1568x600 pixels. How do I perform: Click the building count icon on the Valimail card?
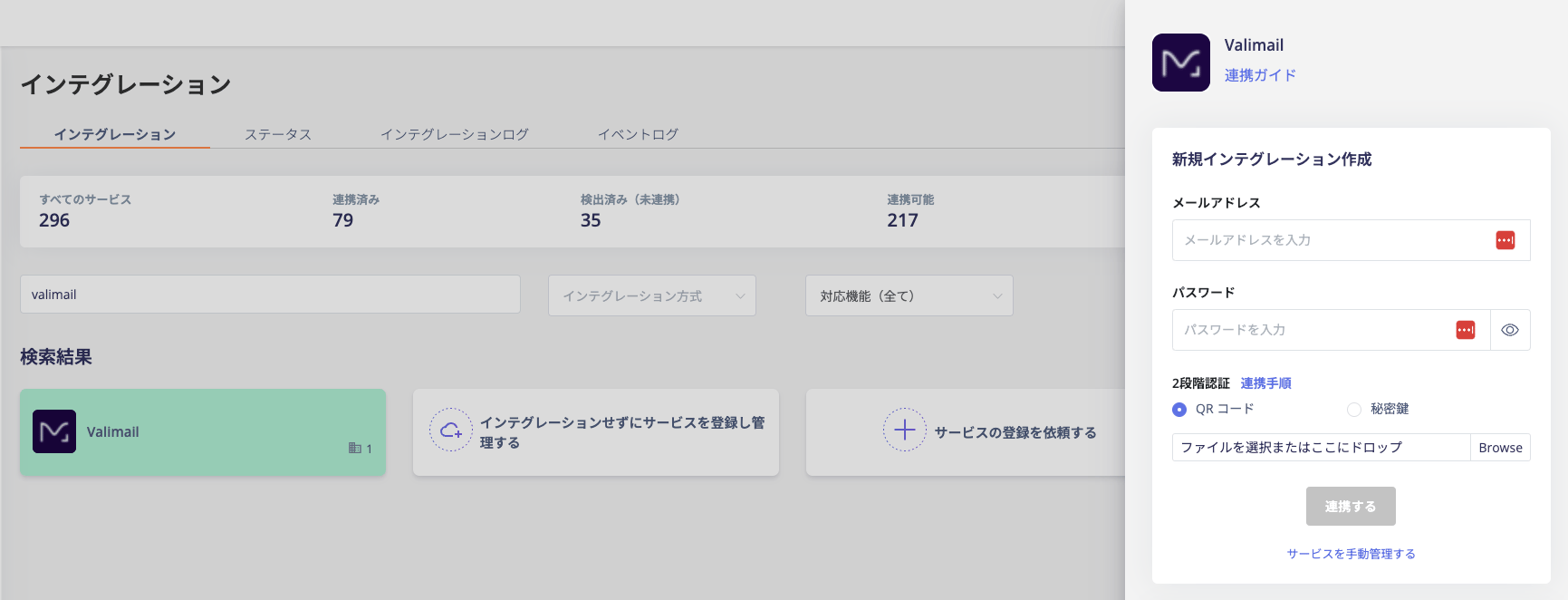point(355,448)
